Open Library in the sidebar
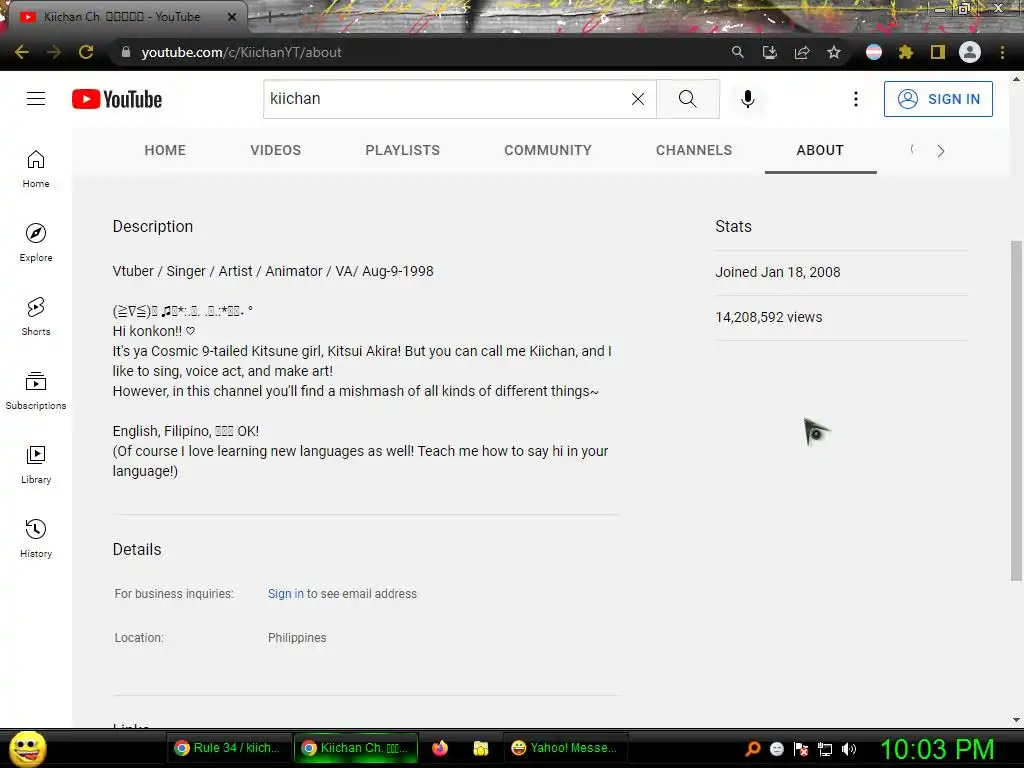This screenshot has width=1024, height=768. [x=36, y=464]
